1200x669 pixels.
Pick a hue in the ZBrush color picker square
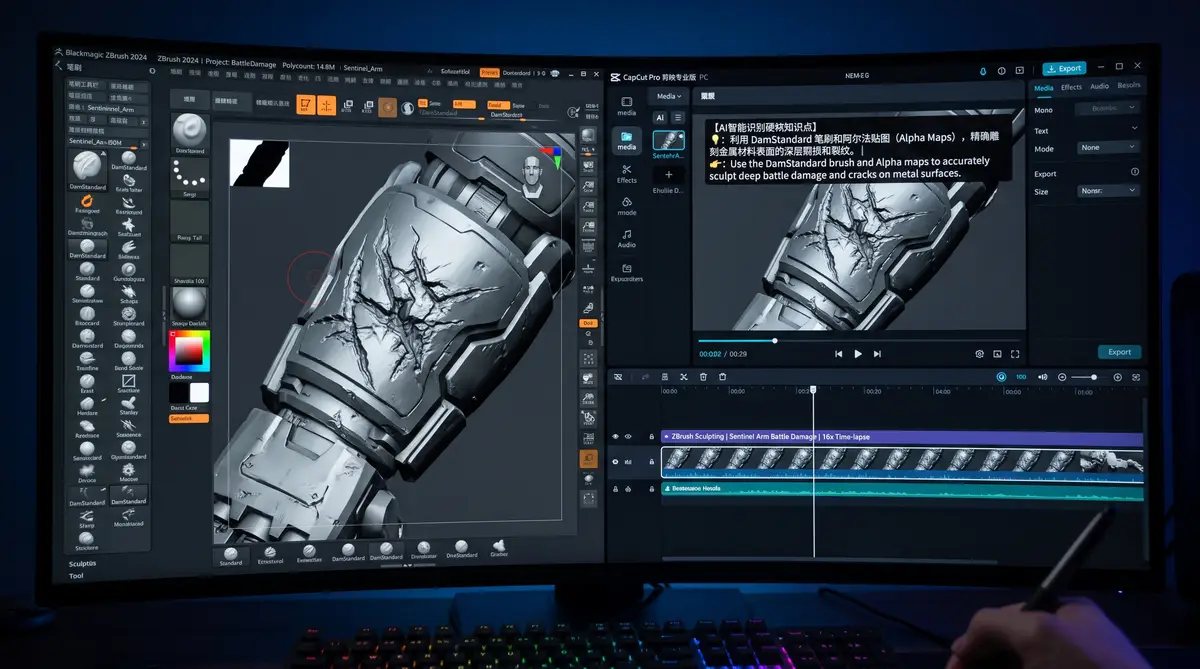pyautogui.click(x=188, y=352)
